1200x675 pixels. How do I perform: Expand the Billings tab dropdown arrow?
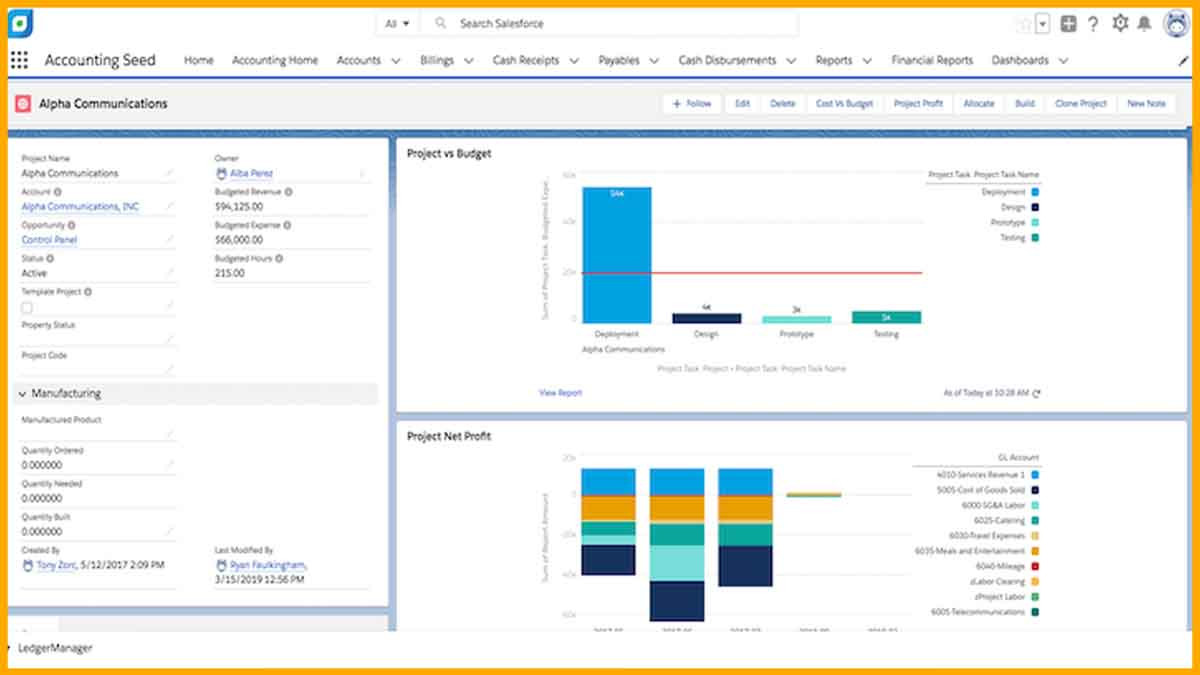click(x=467, y=61)
